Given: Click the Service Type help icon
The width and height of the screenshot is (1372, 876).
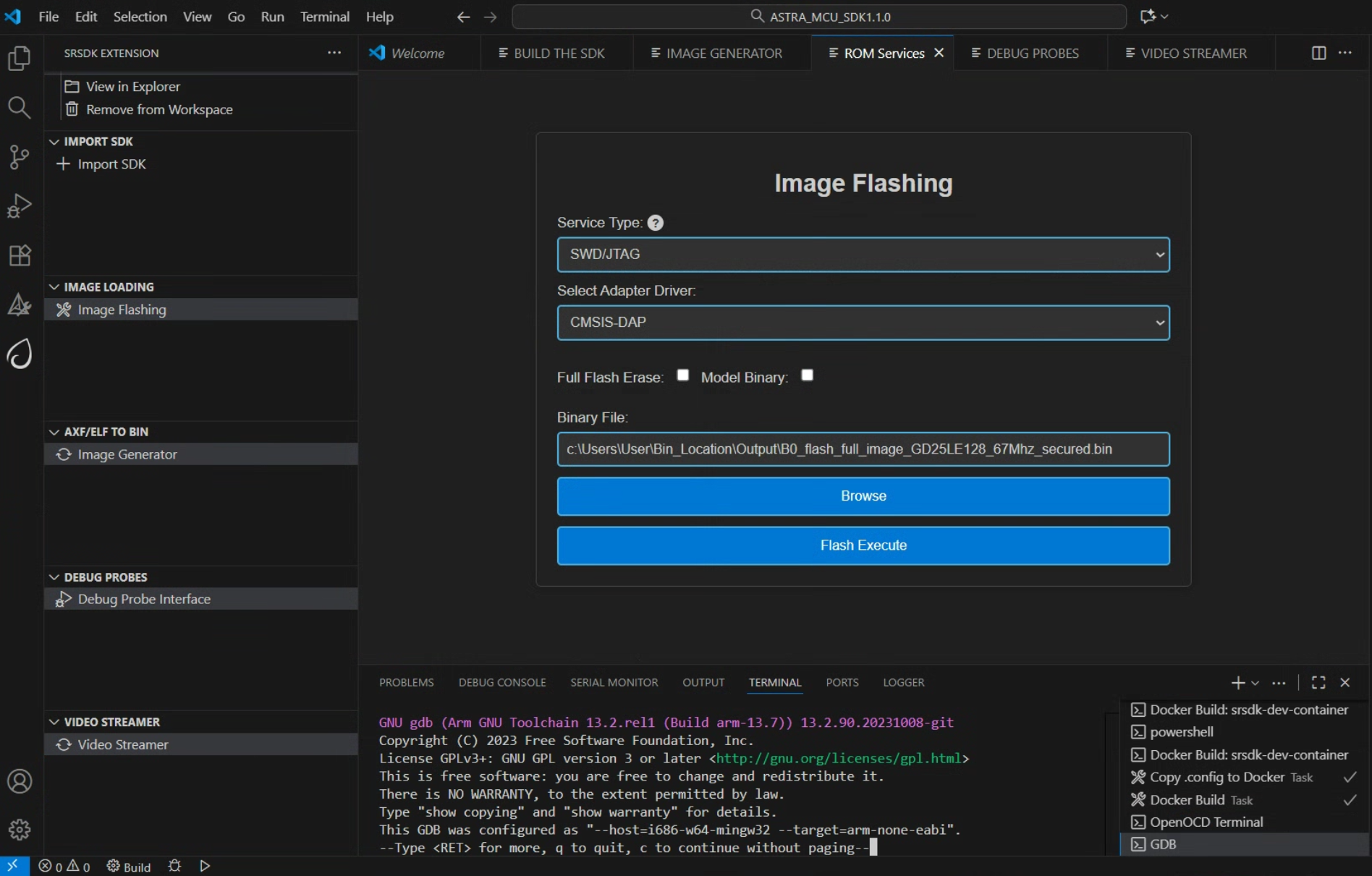Looking at the screenshot, I should coord(655,223).
